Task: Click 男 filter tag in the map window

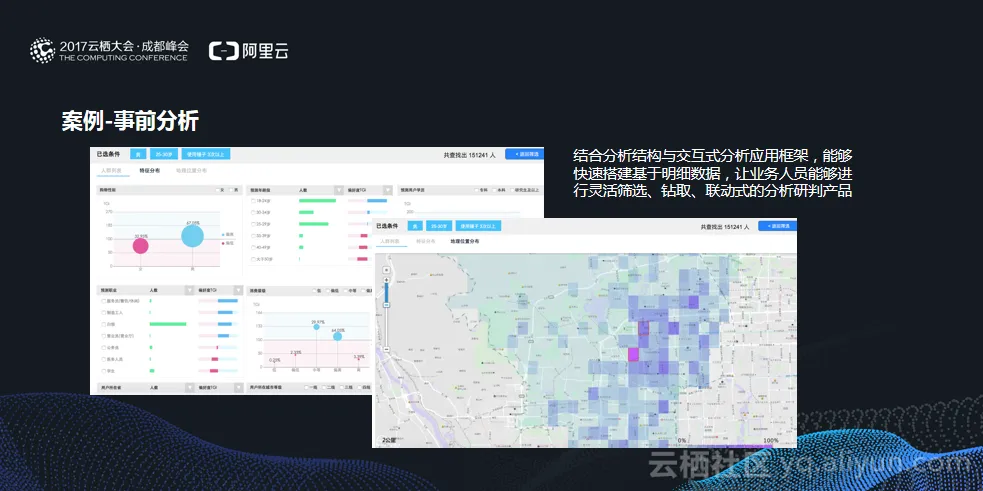Action: pyautogui.click(x=415, y=226)
